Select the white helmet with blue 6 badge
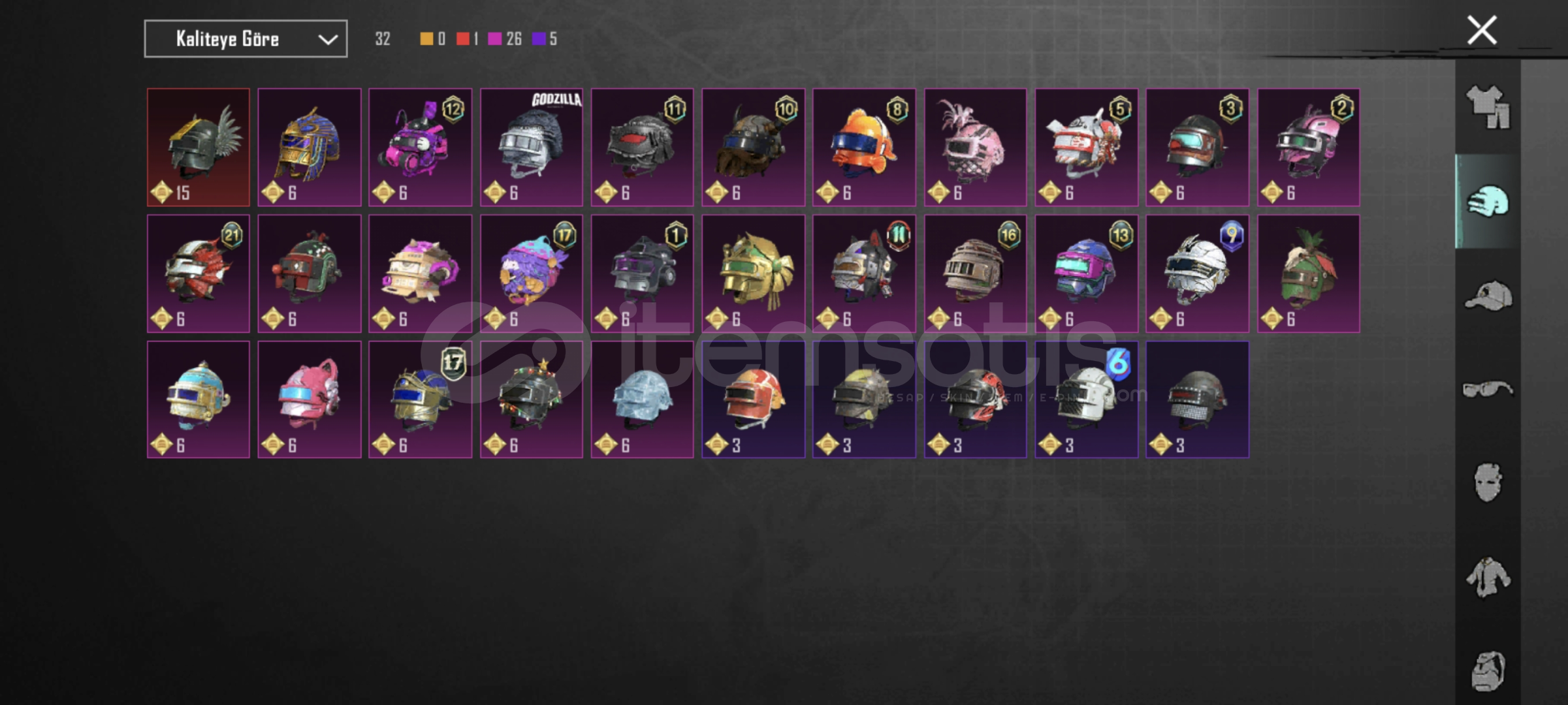 tap(1086, 399)
